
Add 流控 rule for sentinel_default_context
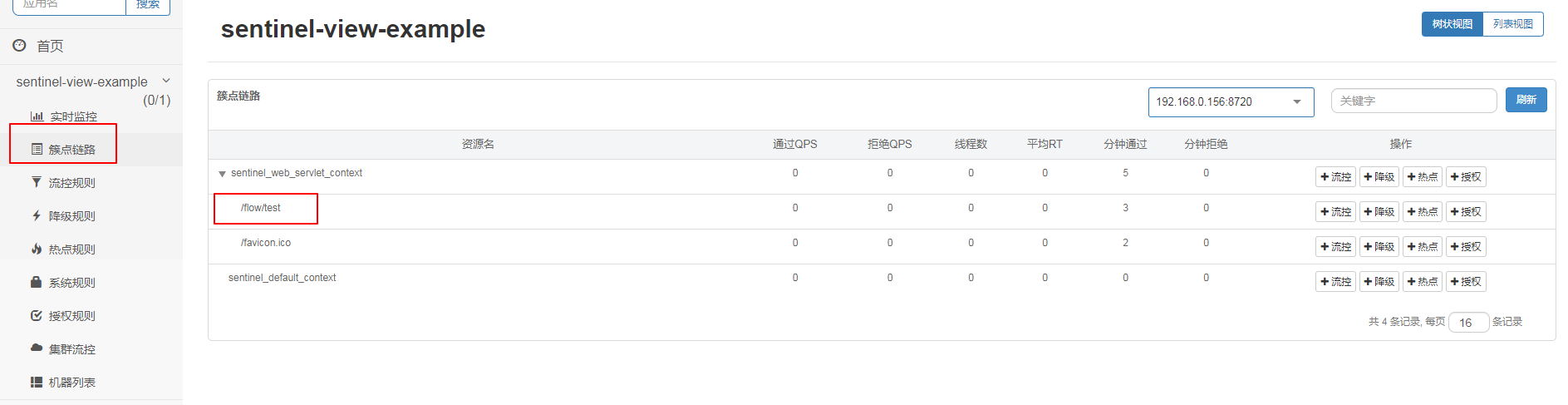pos(1335,282)
